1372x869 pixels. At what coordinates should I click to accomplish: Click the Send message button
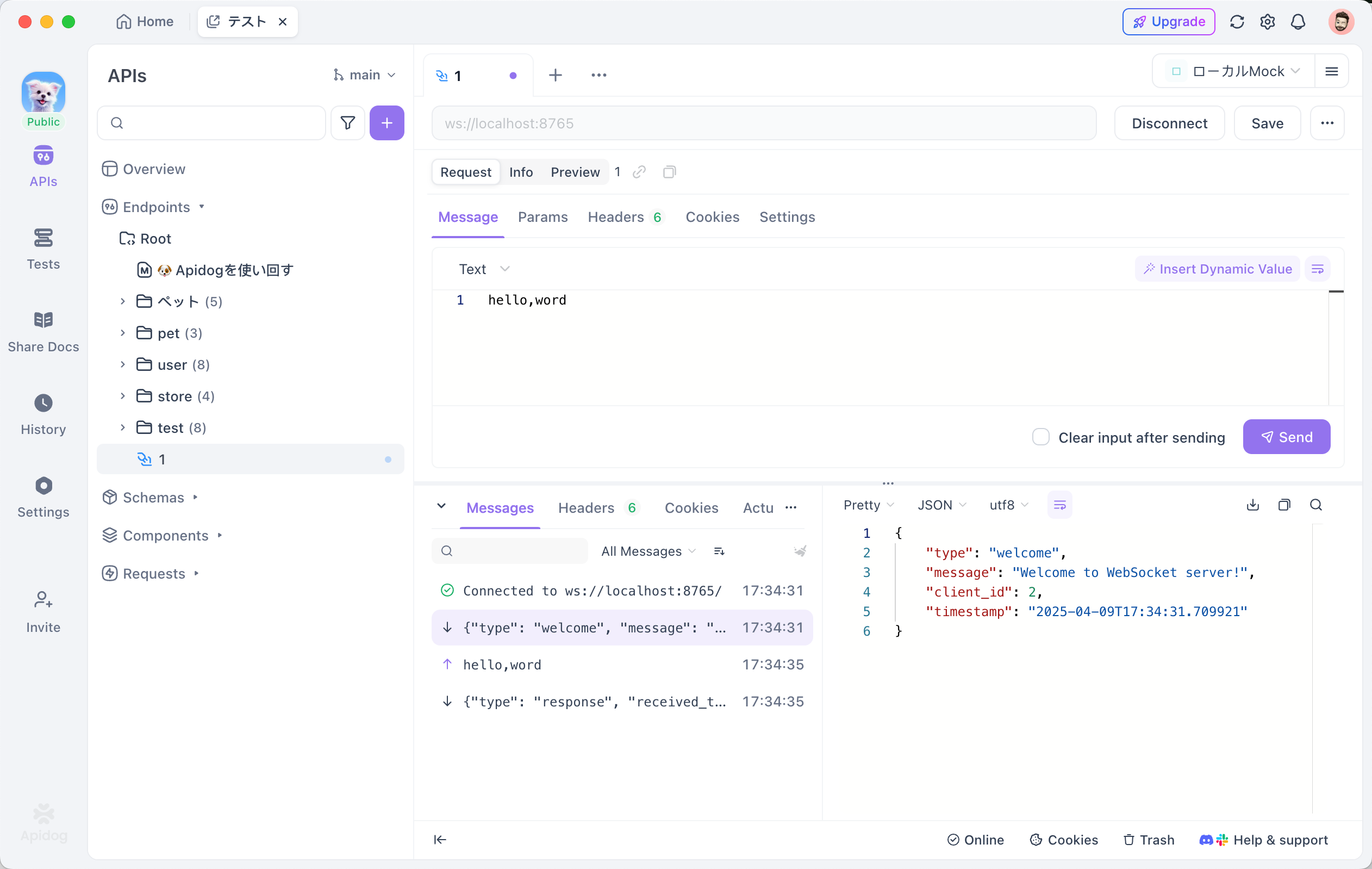[1286, 437]
